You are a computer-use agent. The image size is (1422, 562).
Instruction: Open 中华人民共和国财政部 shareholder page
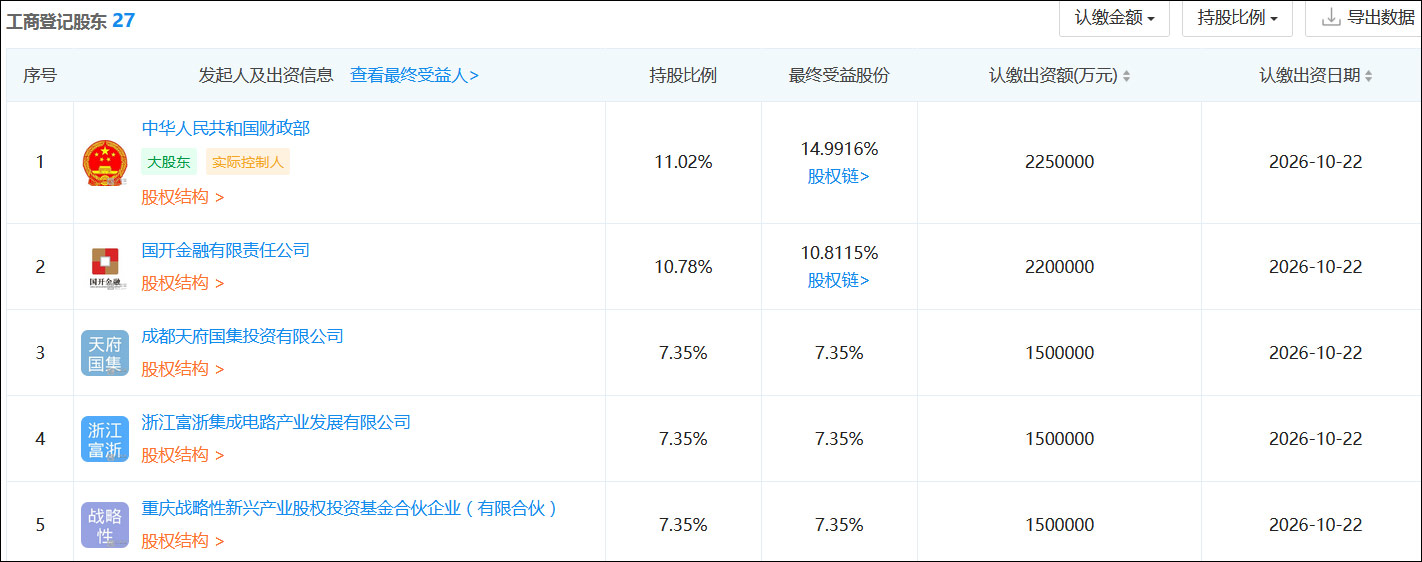point(226,128)
